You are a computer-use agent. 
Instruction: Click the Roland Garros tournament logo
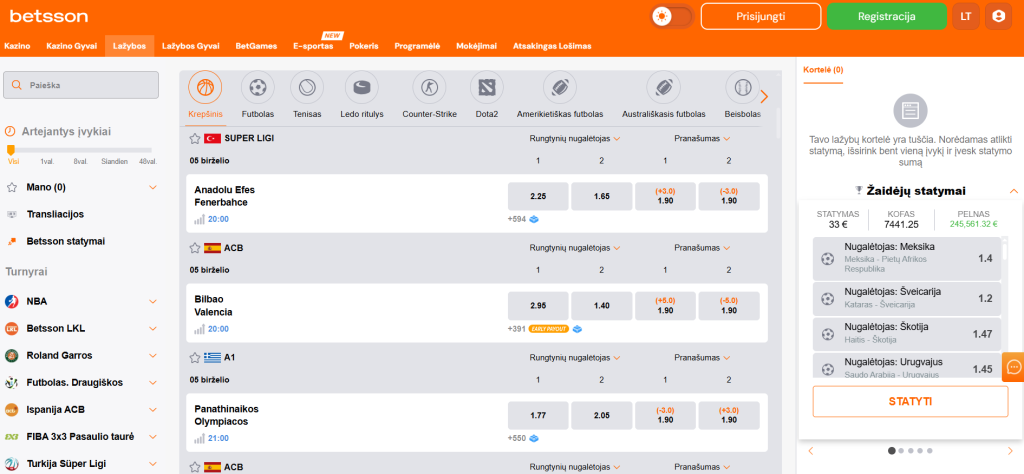pyautogui.click(x=11, y=356)
